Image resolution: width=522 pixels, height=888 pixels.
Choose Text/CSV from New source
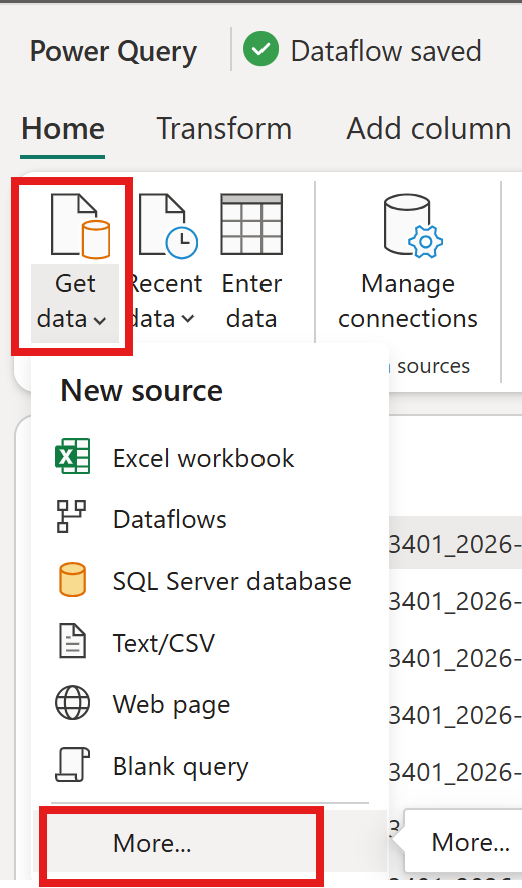[209, 643]
